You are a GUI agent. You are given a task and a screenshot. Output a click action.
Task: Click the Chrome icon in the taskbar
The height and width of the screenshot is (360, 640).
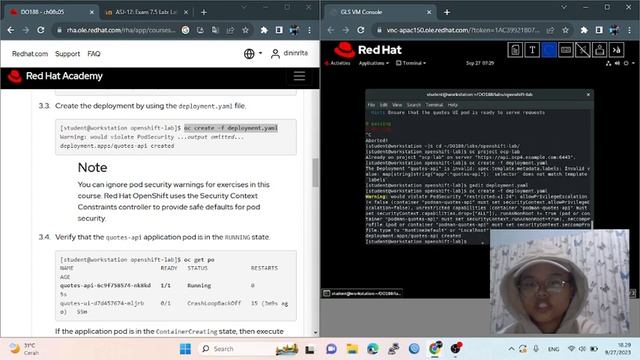(435, 349)
